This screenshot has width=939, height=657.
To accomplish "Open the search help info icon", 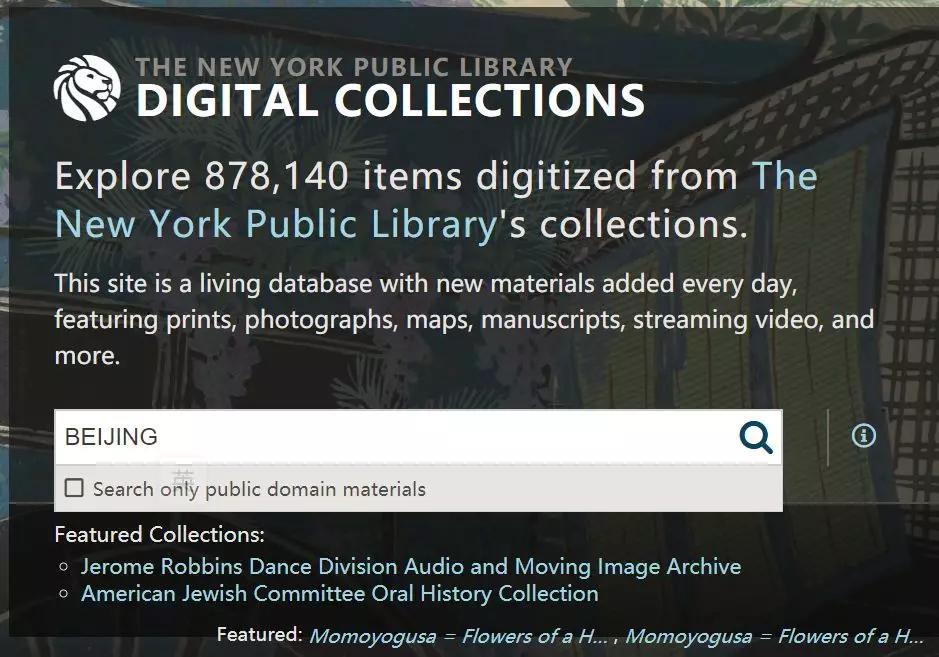I will point(863,435).
